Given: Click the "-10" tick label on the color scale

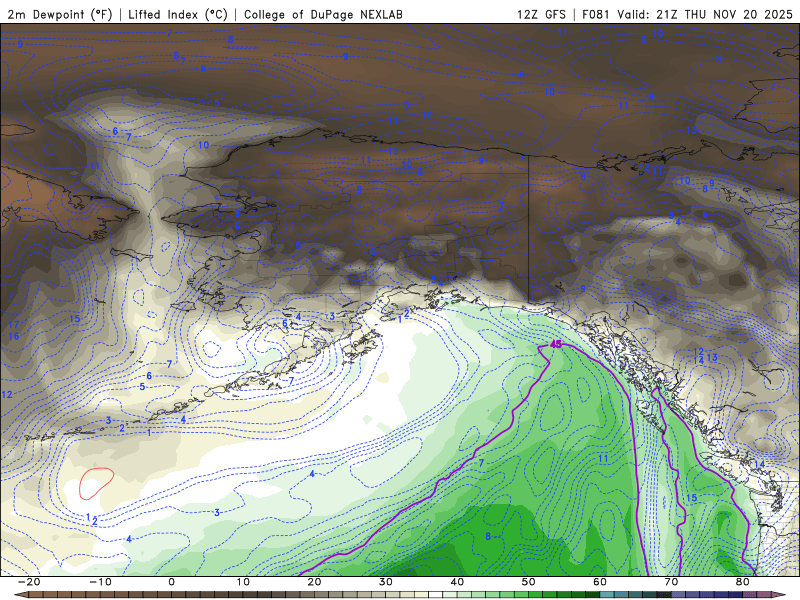Looking at the screenshot, I should tap(100, 582).
